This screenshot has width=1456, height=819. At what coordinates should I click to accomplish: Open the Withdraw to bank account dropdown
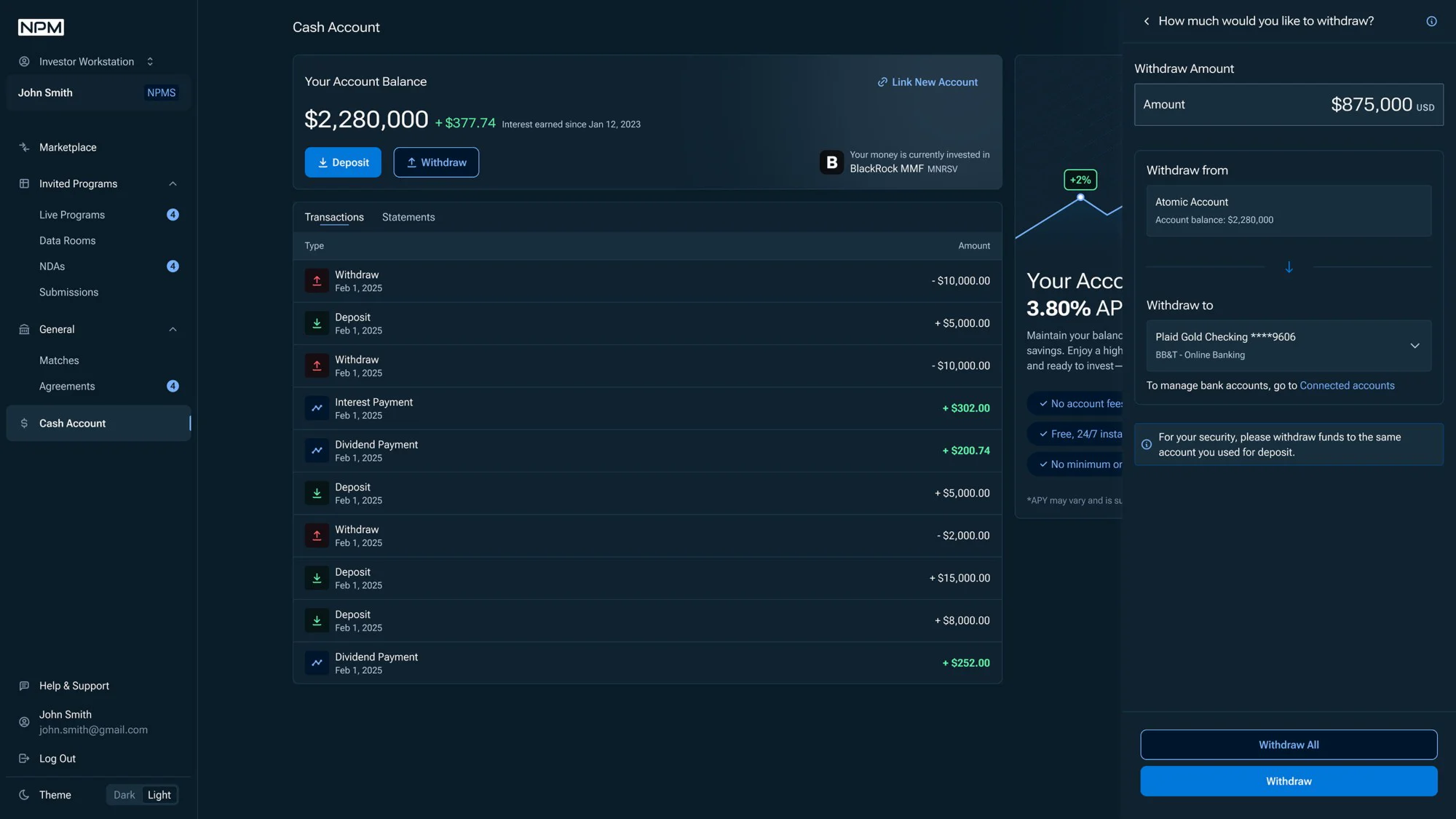pos(1289,346)
